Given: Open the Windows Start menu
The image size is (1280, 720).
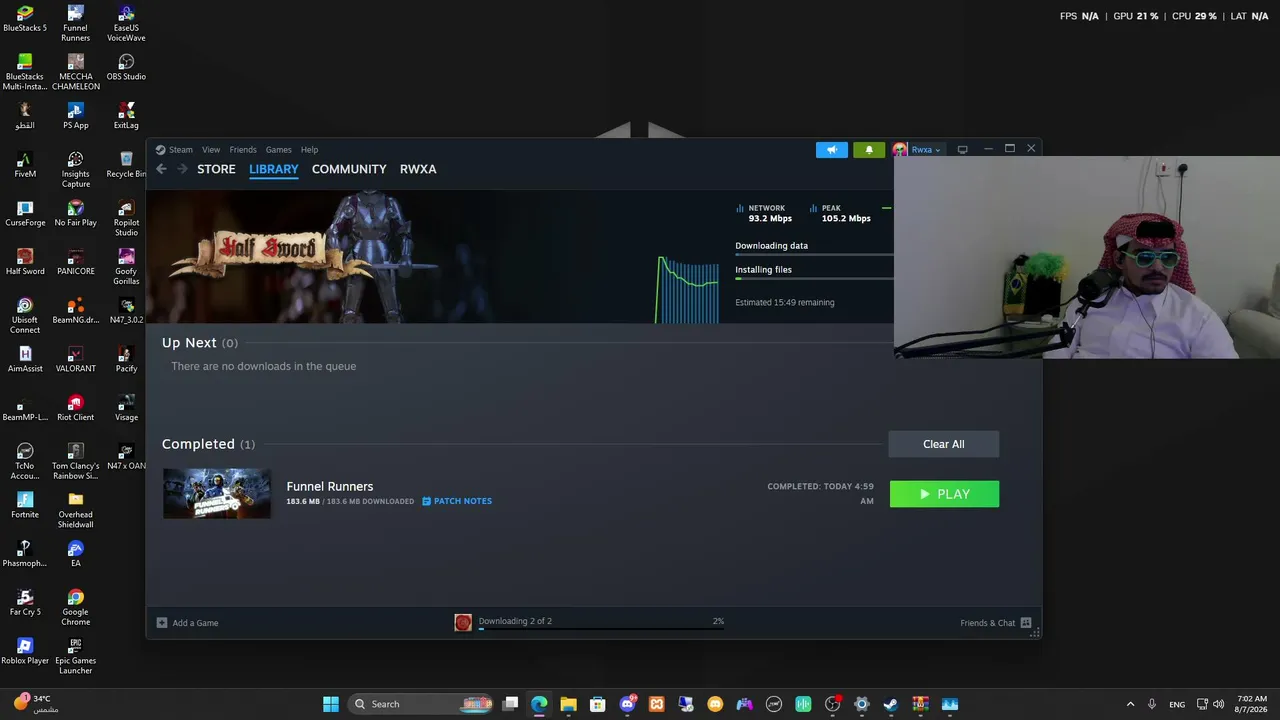Looking at the screenshot, I should point(331,704).
